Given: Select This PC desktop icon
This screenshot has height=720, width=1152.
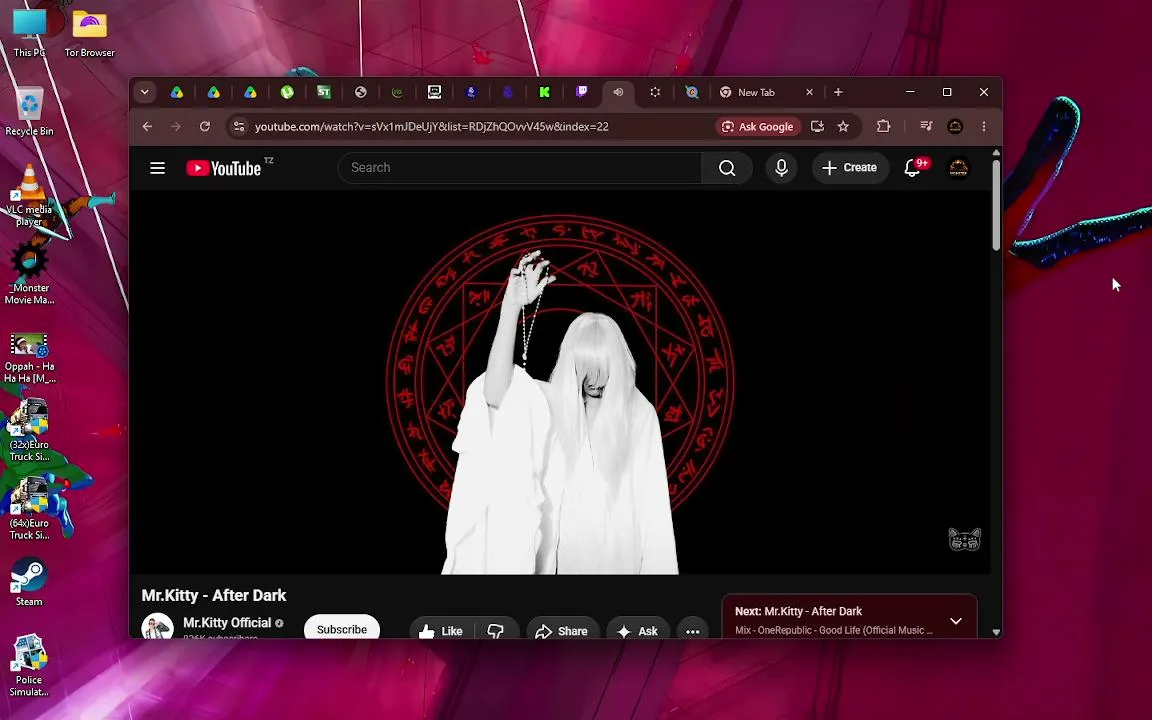Looking at the screenshot, I should pos(29,33).
